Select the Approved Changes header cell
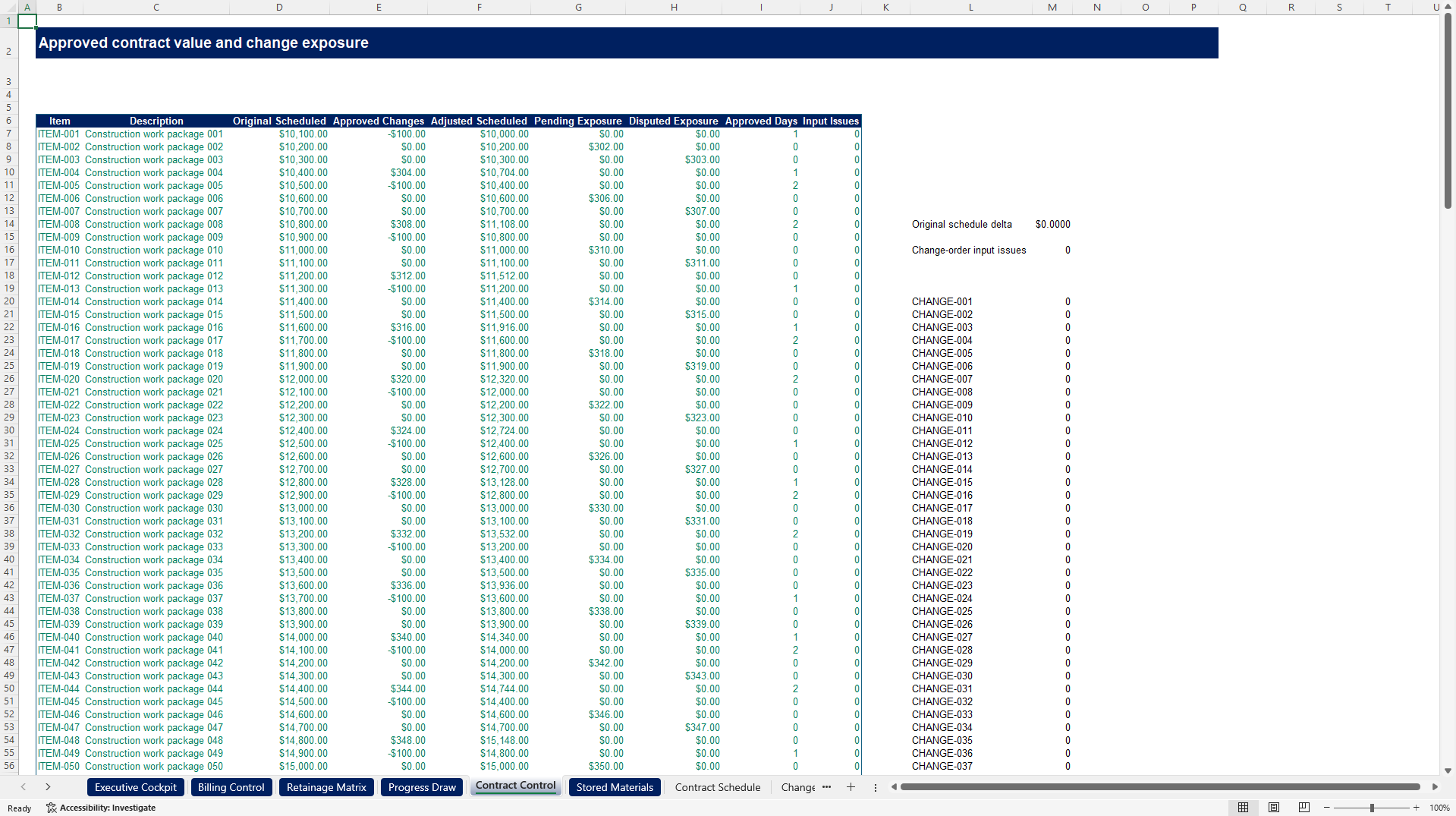This screenshot has height=816, width=1456. point(379,121)
